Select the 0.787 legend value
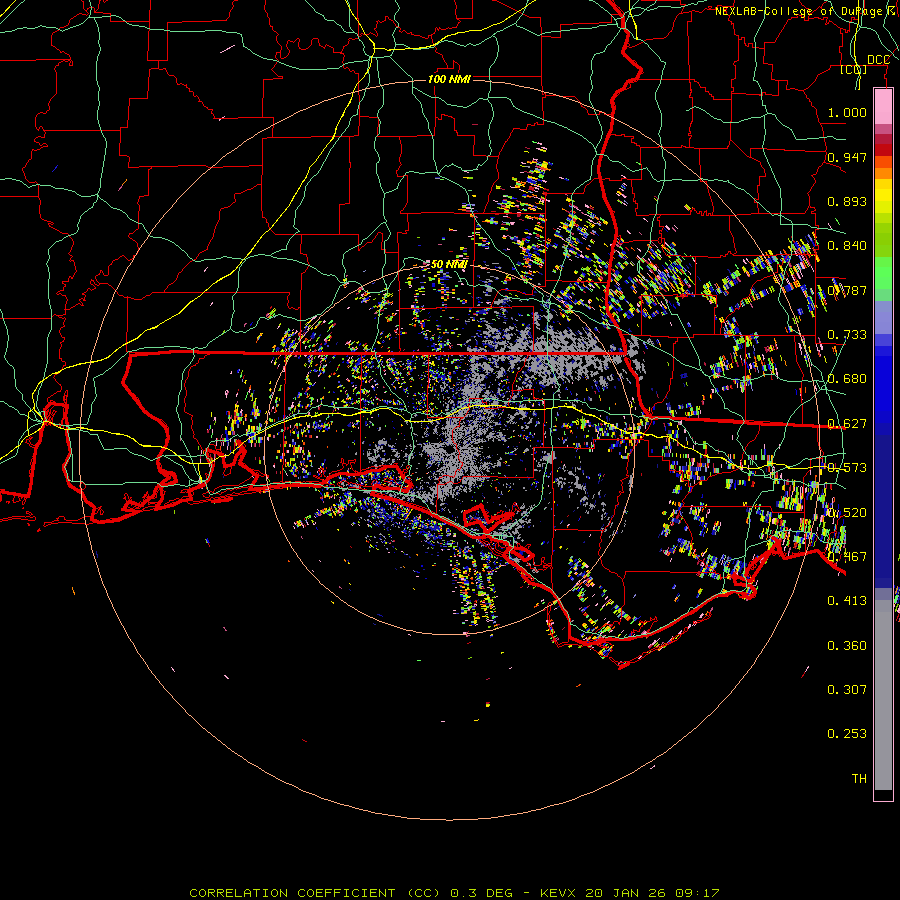Screen dimensions: 900x900 [847, 290]
